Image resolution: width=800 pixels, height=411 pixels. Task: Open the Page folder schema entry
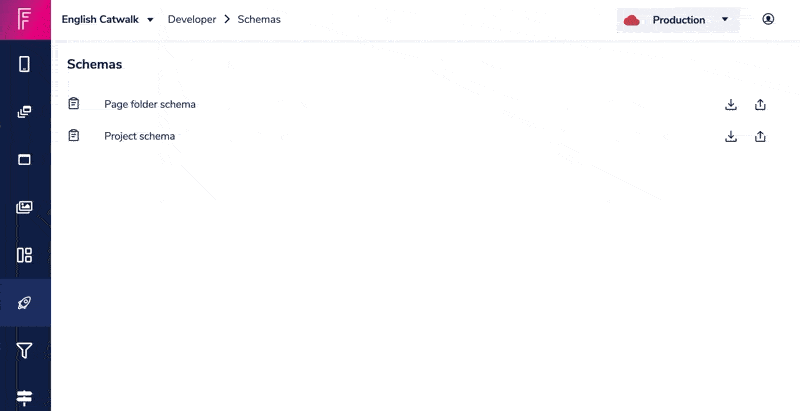149,104
